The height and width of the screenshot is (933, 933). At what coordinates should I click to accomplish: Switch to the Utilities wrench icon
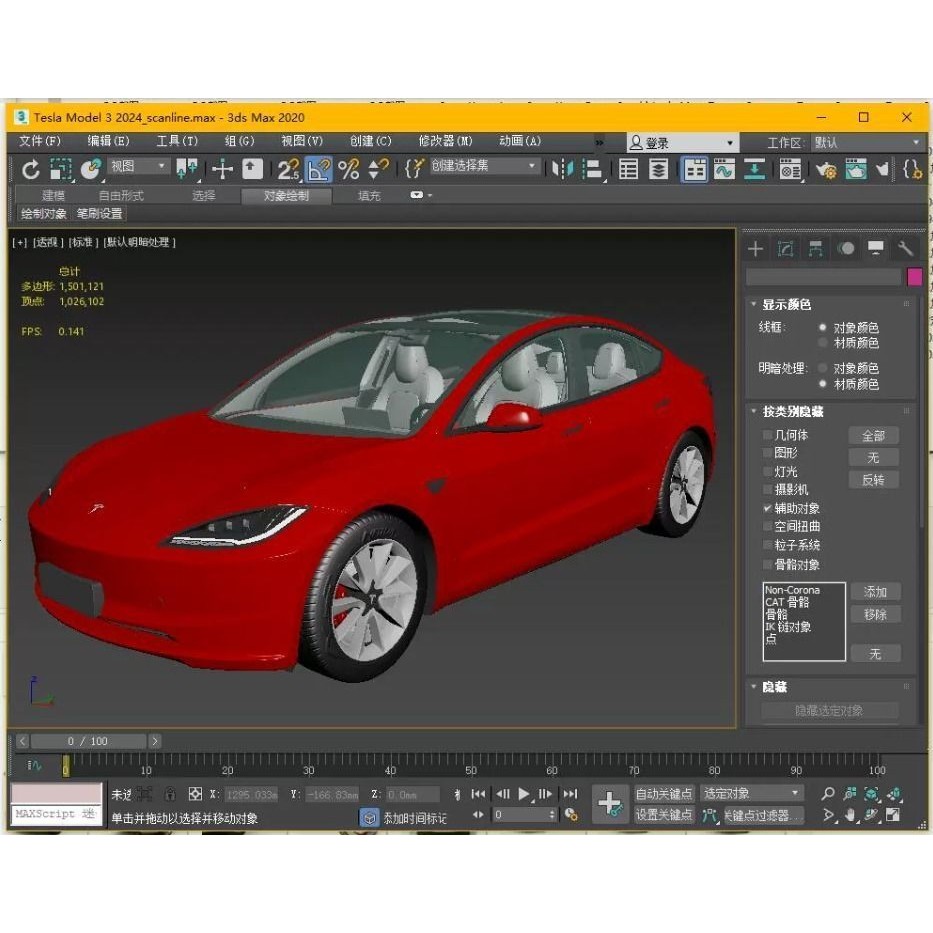pos(905,248)
